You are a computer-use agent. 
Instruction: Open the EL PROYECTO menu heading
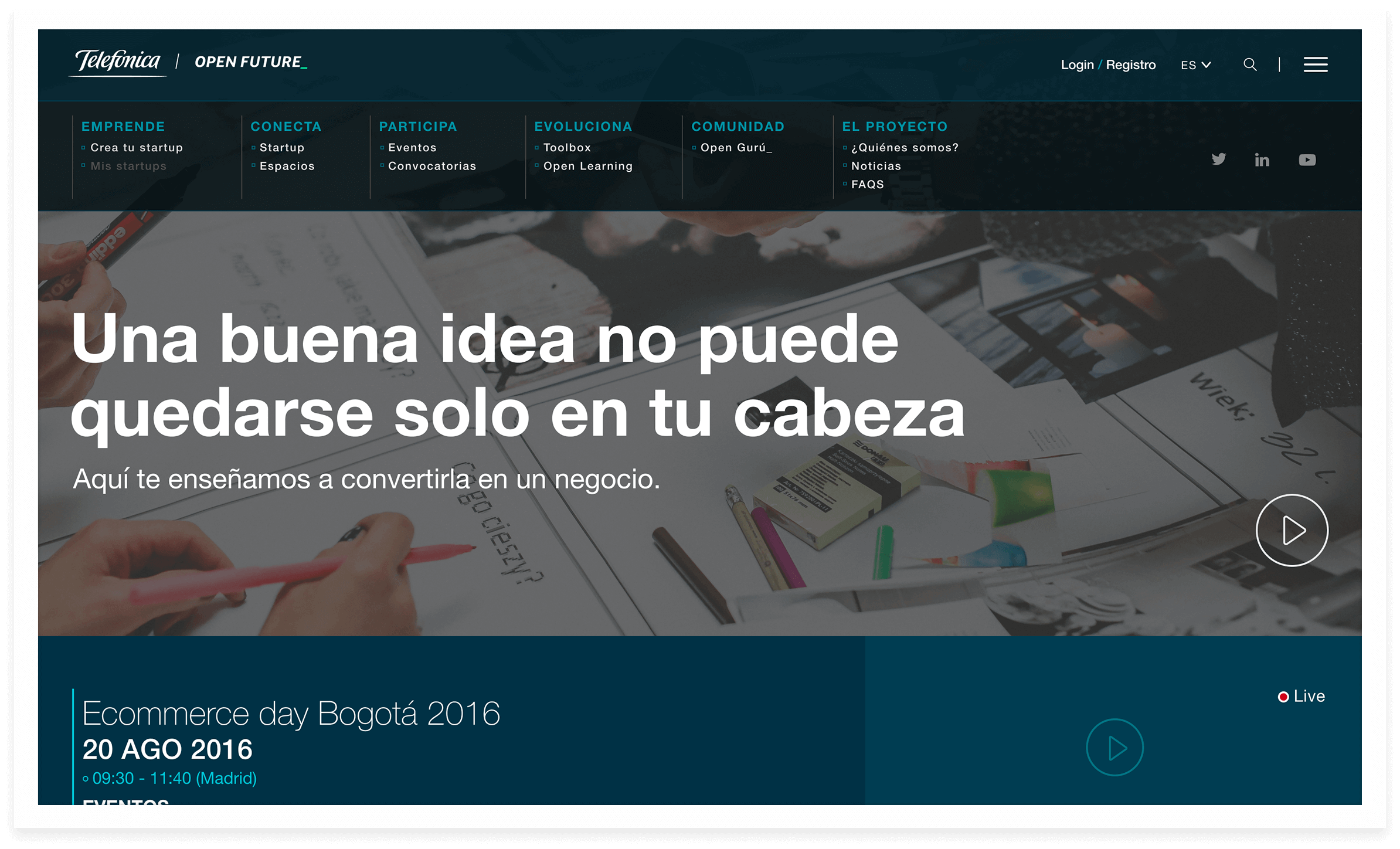coord(895,127)
